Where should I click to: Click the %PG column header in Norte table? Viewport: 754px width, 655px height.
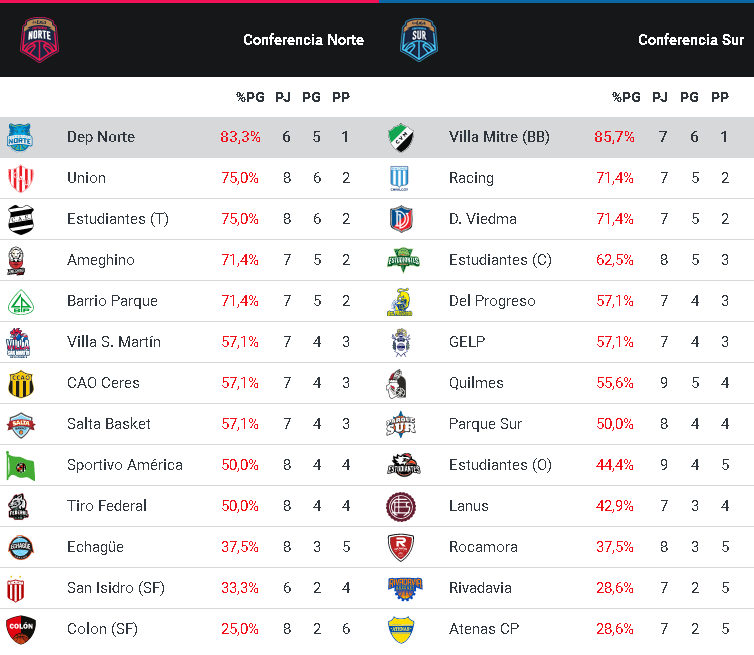pyautogui.click(x=250, y=97)
